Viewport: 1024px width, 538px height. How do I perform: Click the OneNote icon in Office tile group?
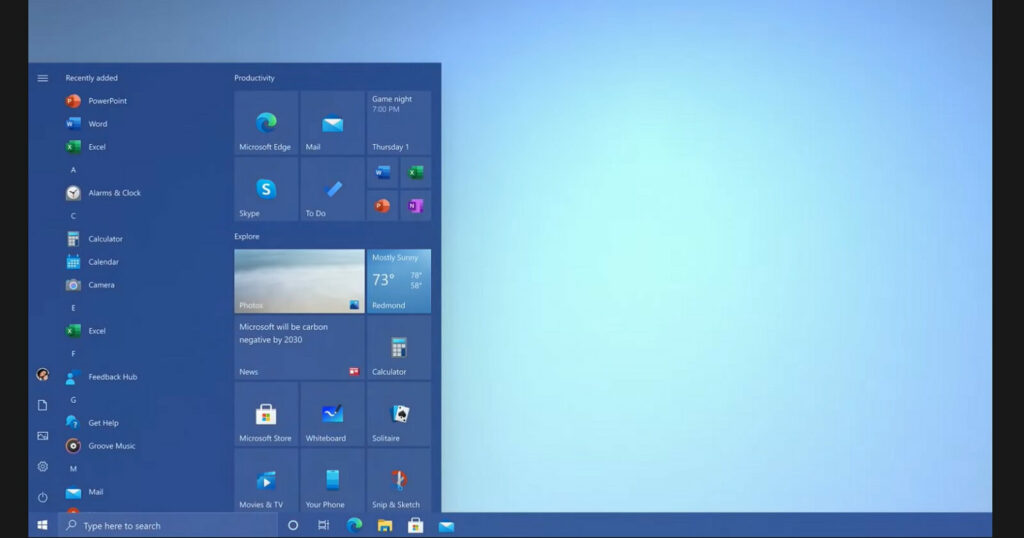tap(415, 206)
